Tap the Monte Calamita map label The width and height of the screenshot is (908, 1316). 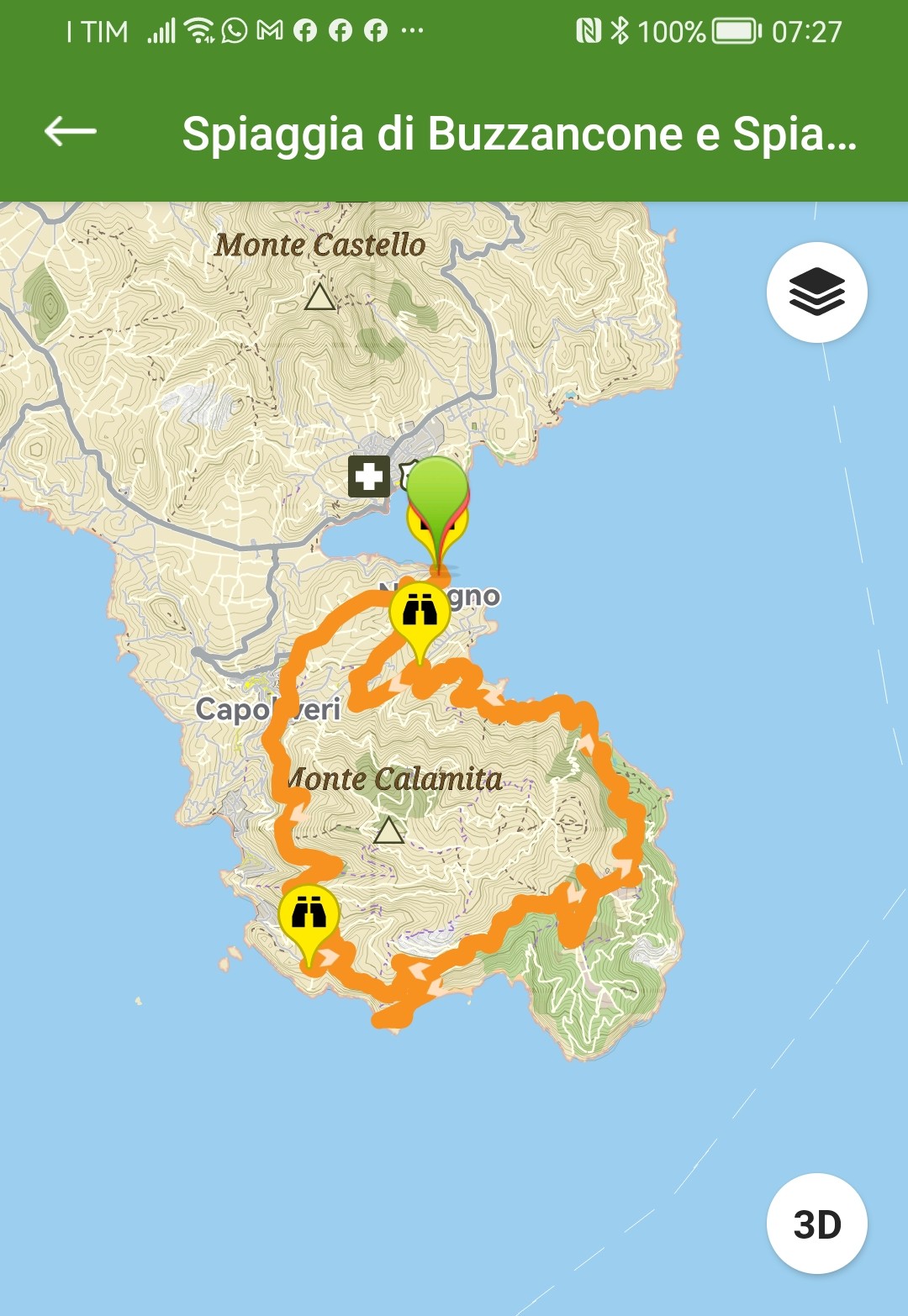(393, 779)
